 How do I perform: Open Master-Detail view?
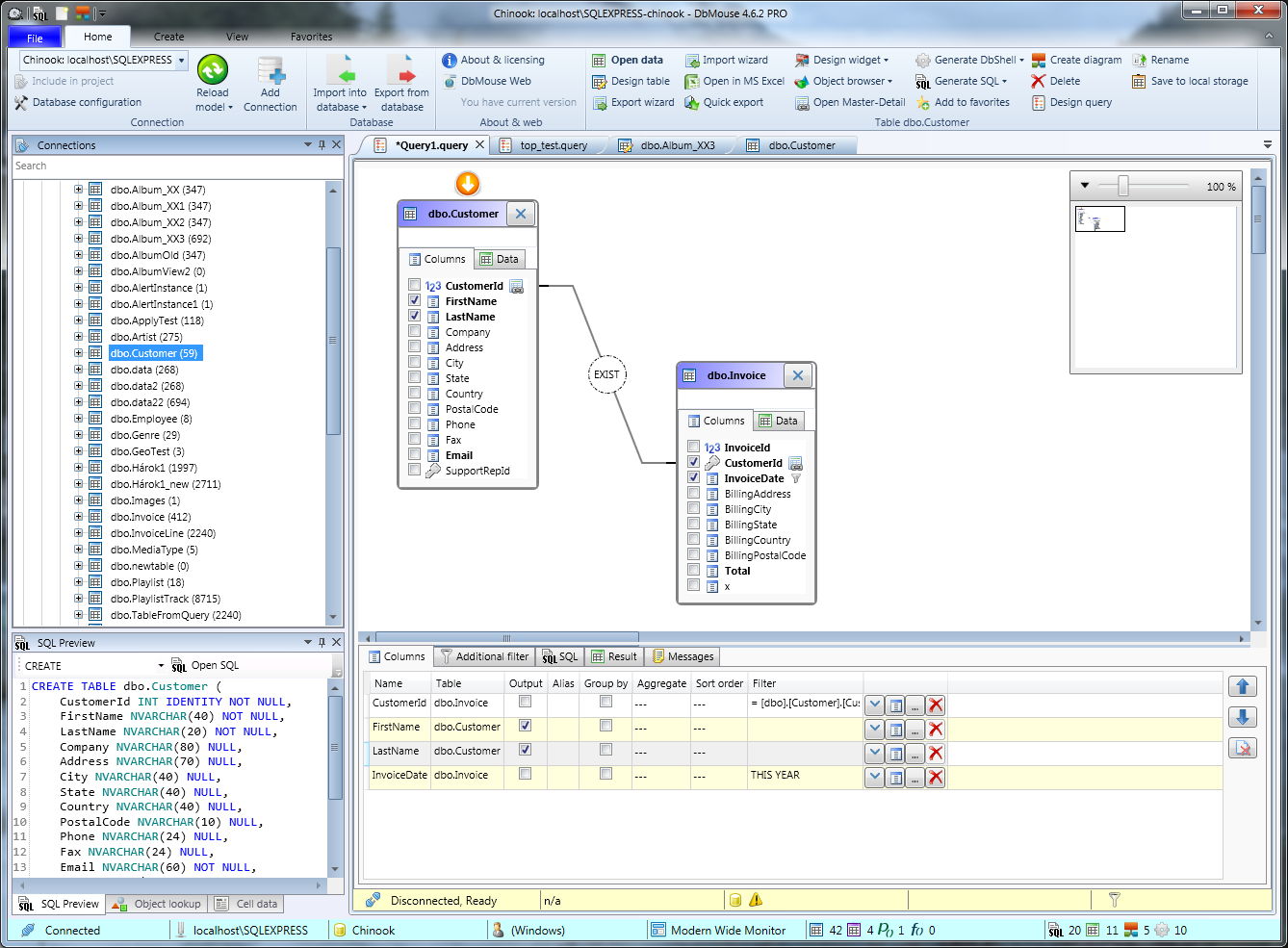tap(850, 102)
